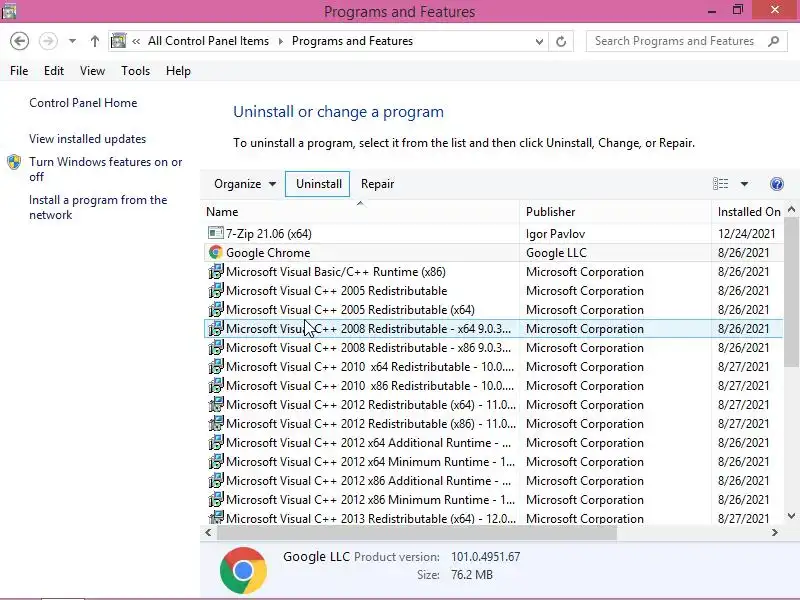
Task: Expand the breadcrumb arrow after All Control Panel Items
Action: [x=281, y=41]
